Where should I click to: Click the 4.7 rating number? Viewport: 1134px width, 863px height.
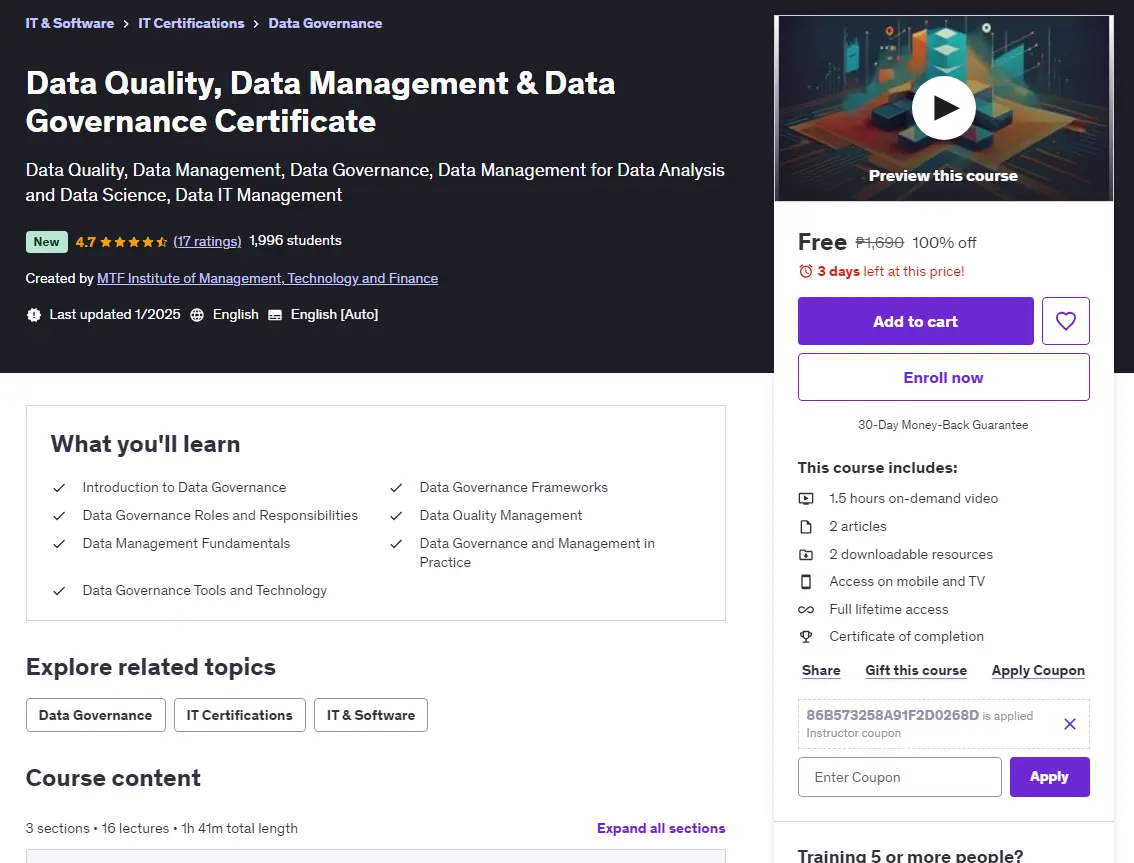pos(85,242)
